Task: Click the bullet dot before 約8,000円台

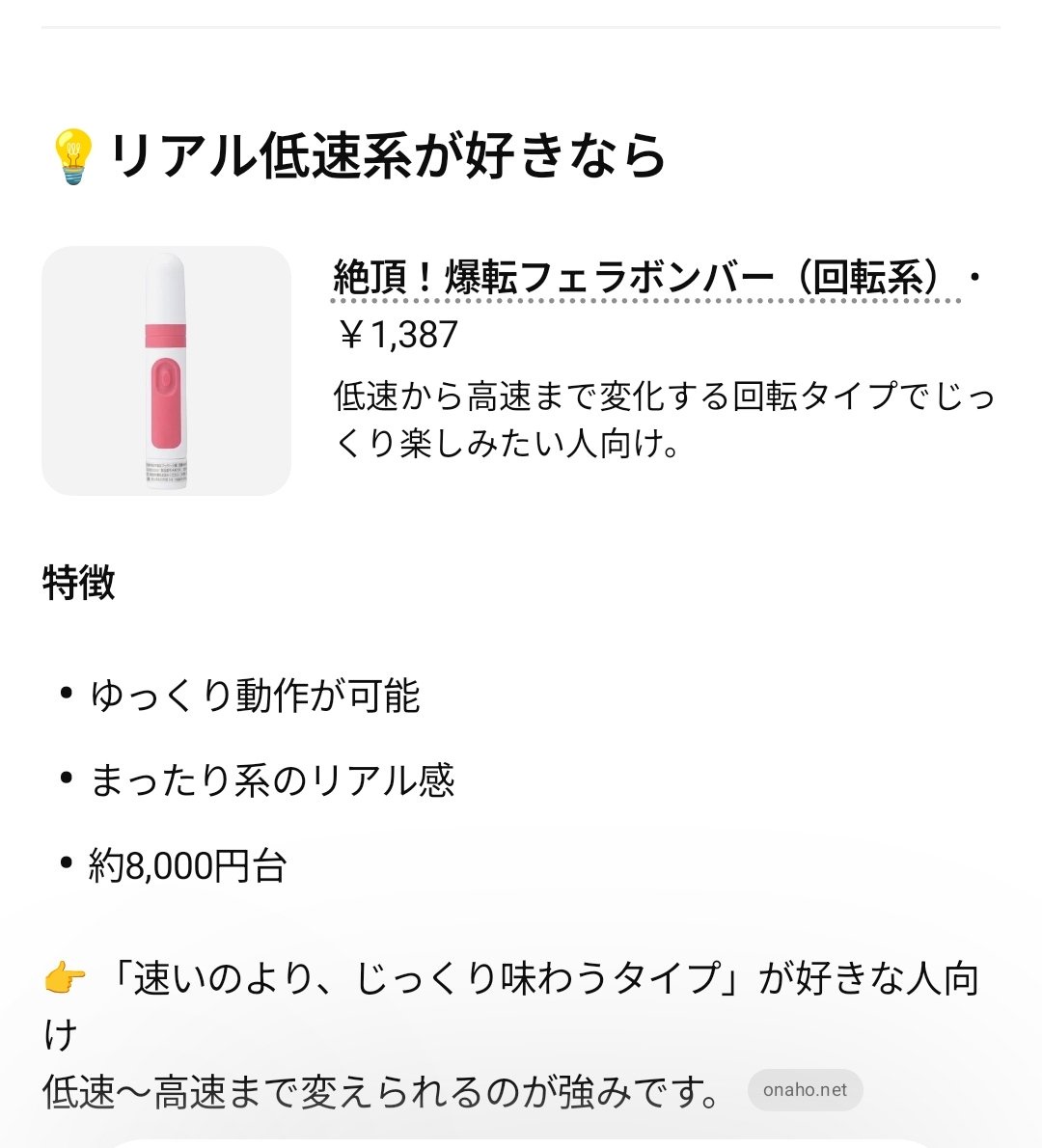Action: point(66,863)
